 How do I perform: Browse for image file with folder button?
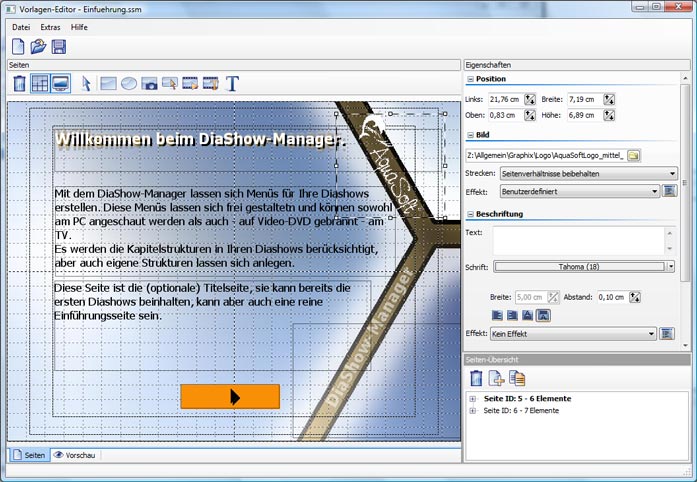[x=634, y=155]
